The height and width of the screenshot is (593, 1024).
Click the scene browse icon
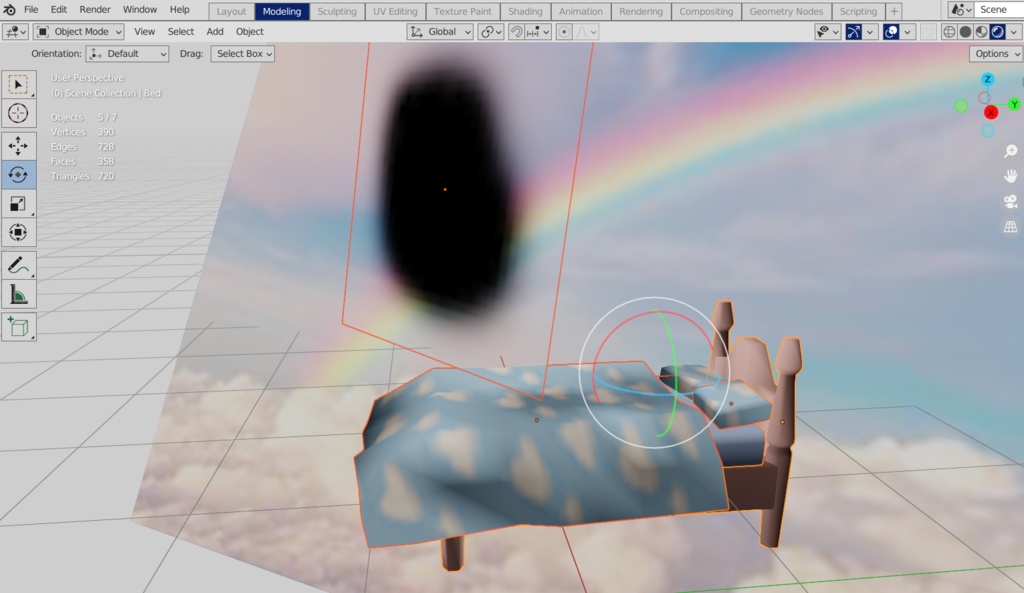click(961, 10)
